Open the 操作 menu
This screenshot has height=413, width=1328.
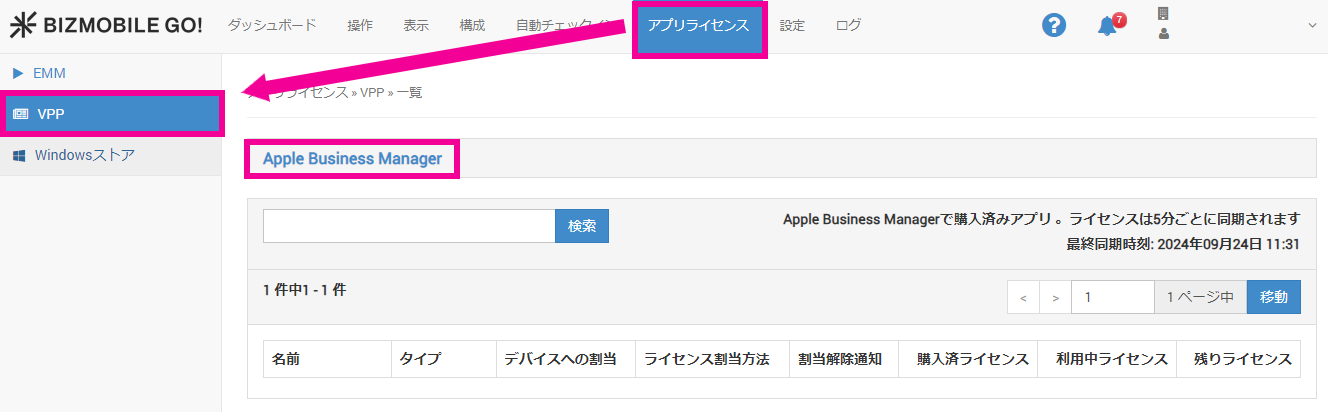360,26
